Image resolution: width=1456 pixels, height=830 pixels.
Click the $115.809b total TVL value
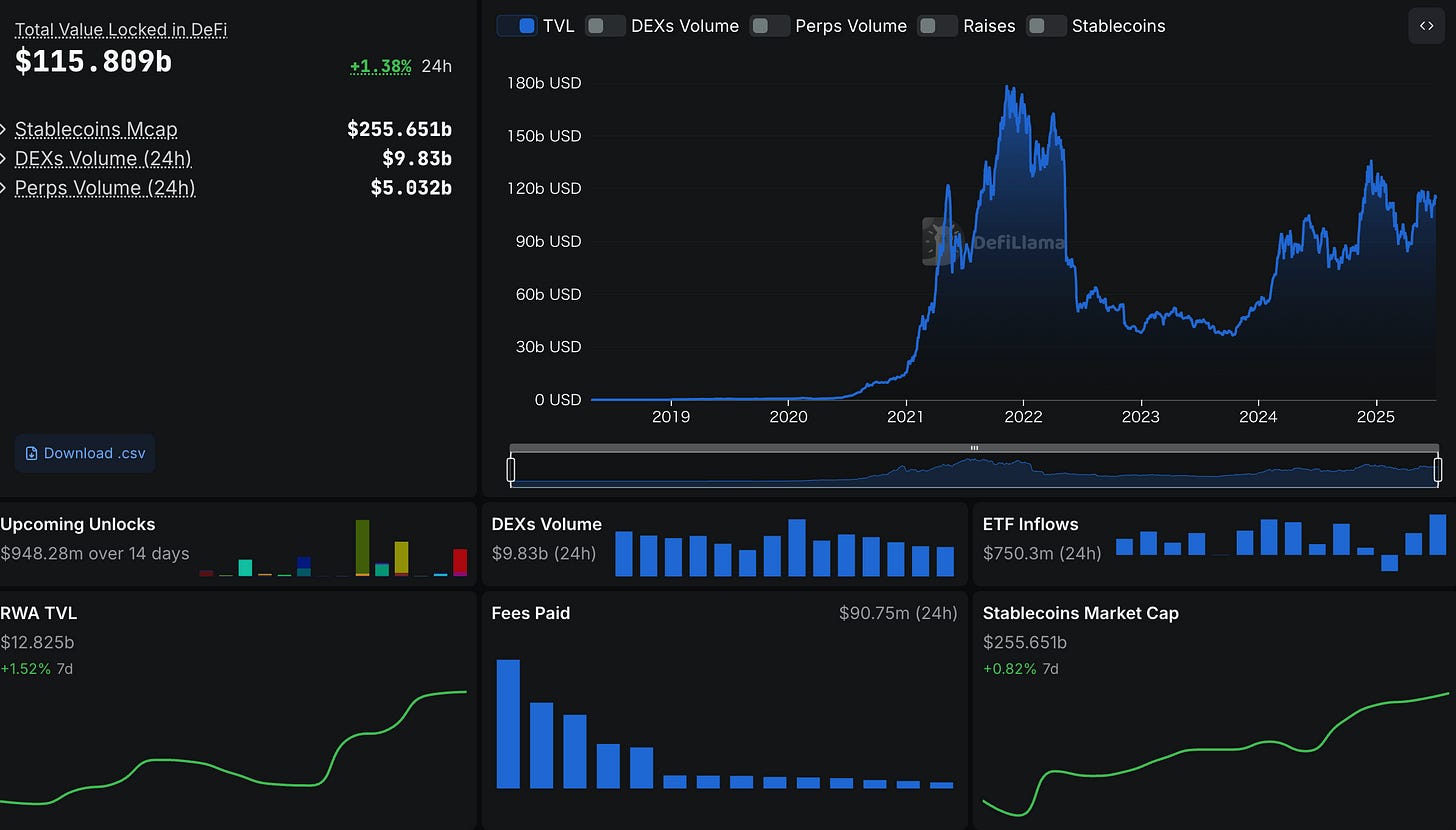click(93, 62)
